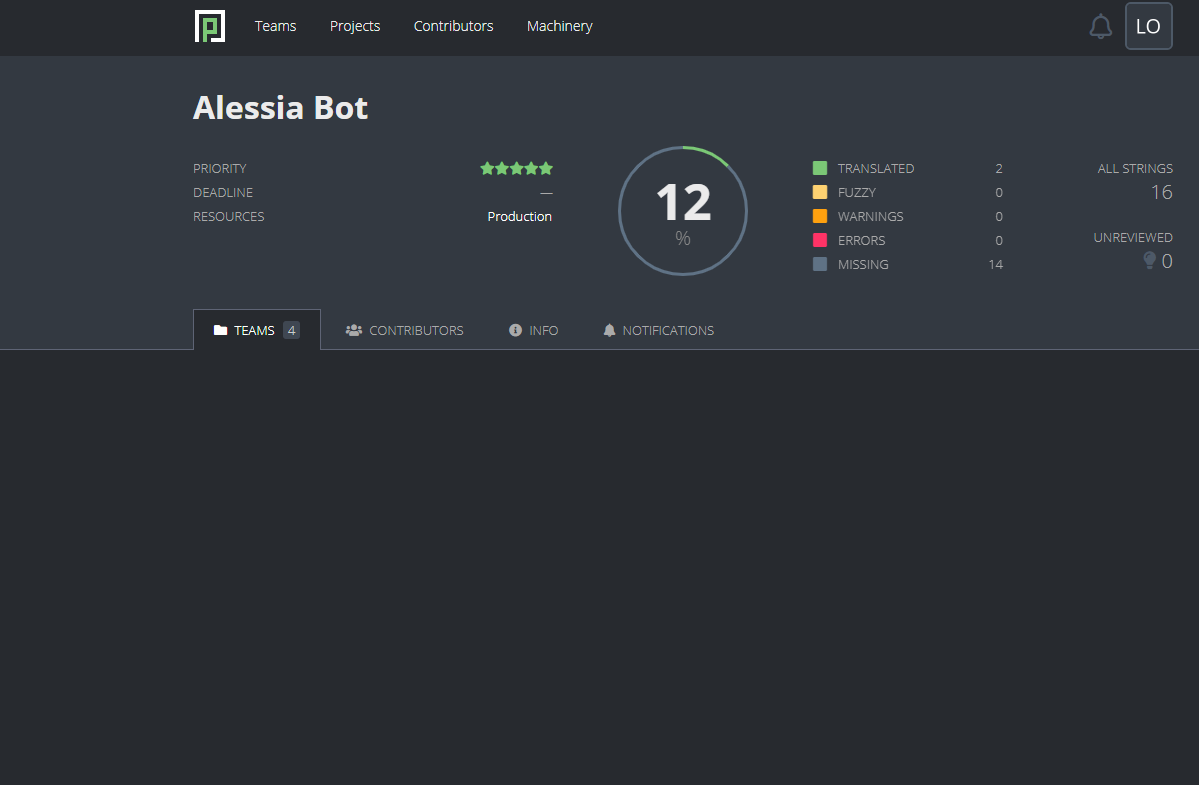Viewport: 1199px width, 785px height.
Task: Navigate to Projects in the navbar
Action: [x=355, y=26]
